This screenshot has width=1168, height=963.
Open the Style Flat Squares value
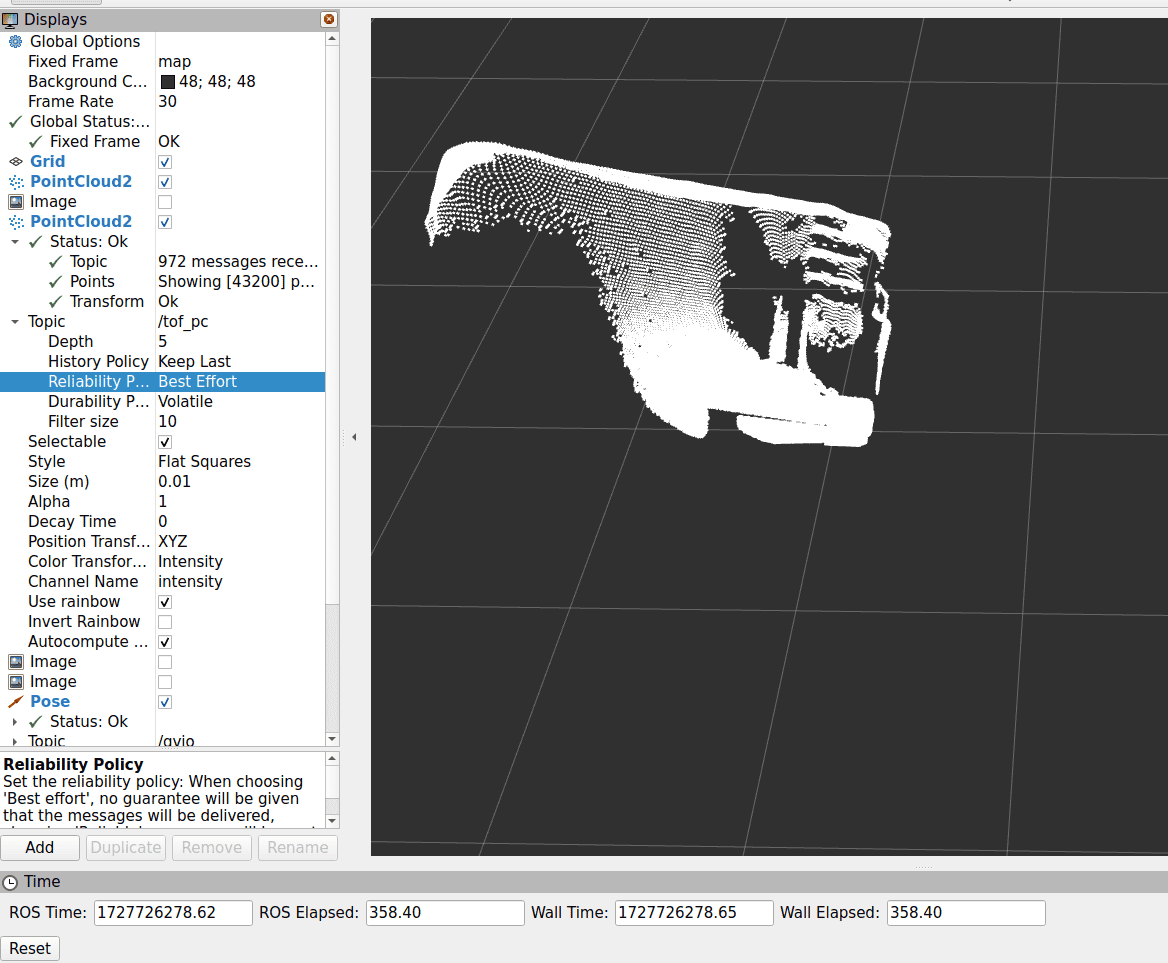click(204, 462)
